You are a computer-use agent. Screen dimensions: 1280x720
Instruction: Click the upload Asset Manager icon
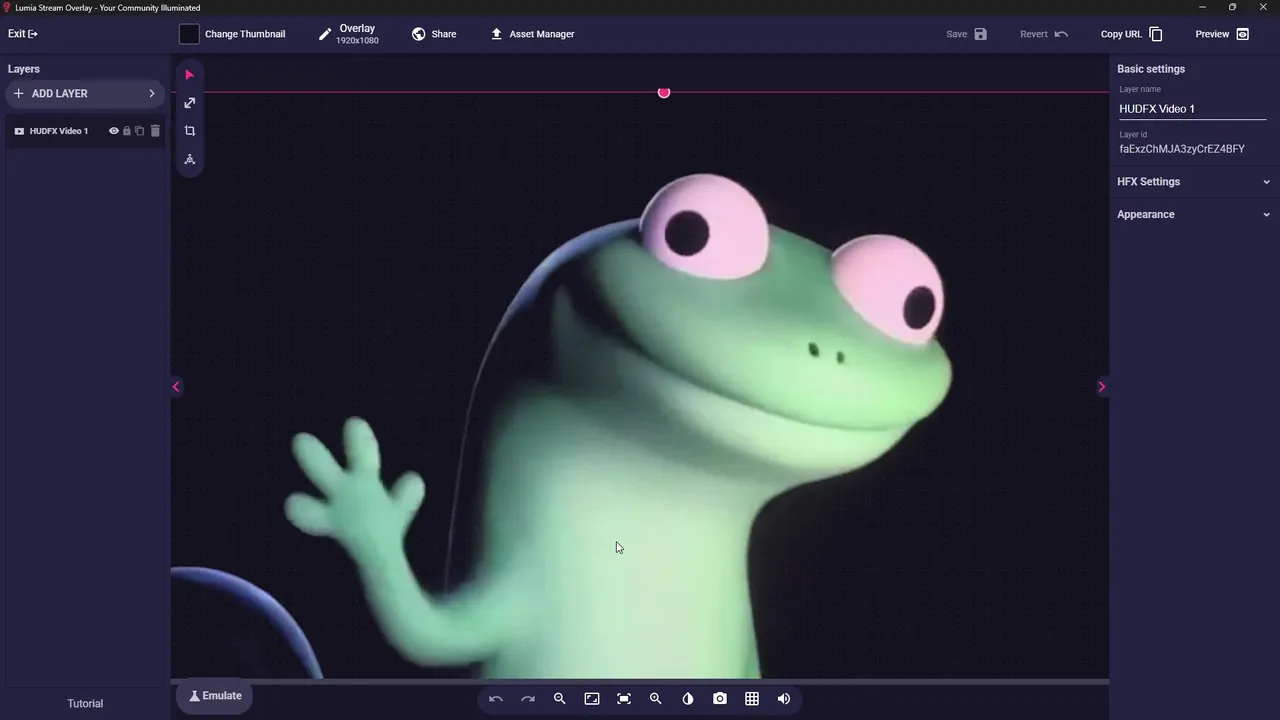tap(496, 34)
